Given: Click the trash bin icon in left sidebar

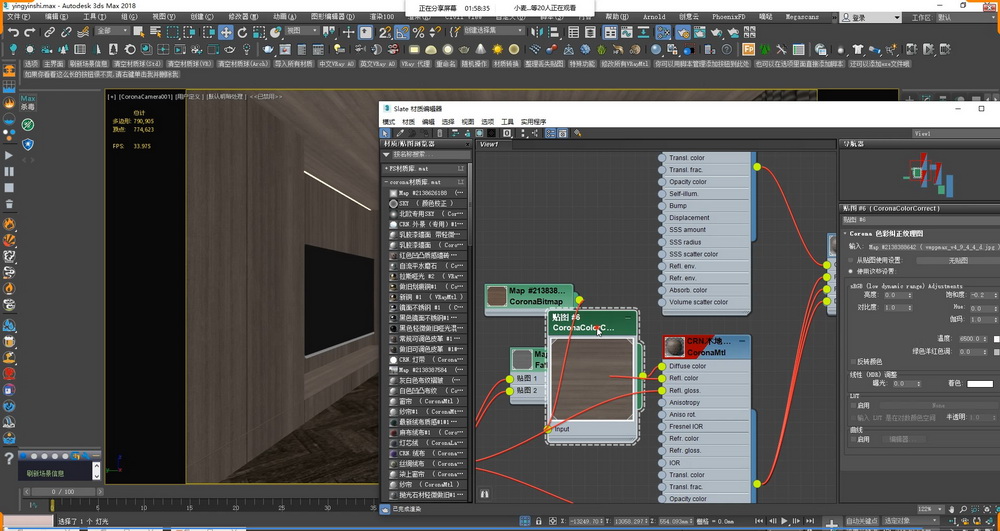Looking at the screenshot, I should click(x=9, y=205).
